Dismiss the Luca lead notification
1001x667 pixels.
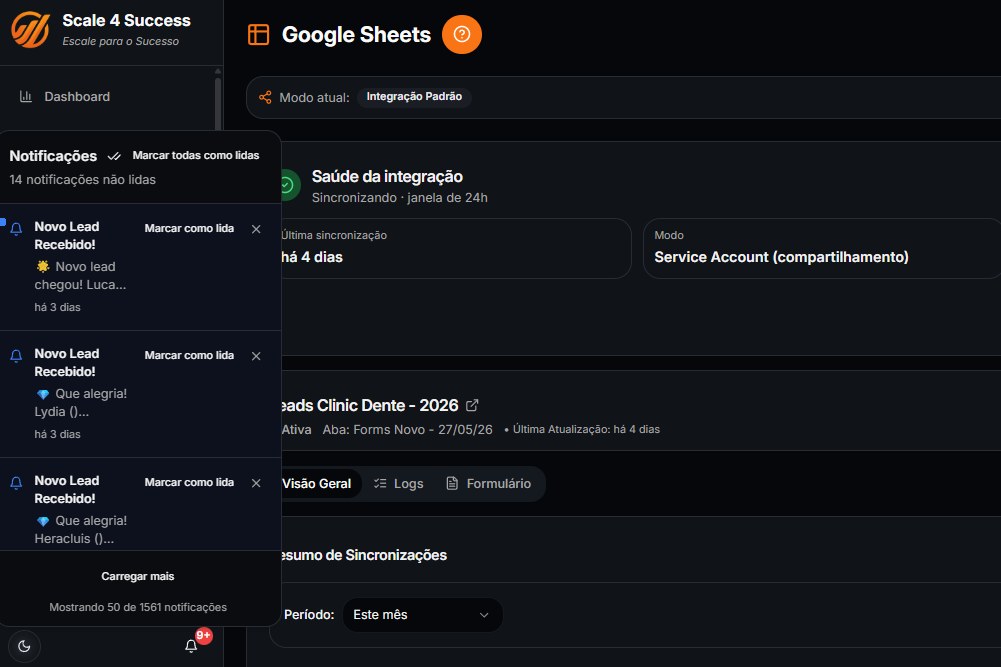click(256, 229)
